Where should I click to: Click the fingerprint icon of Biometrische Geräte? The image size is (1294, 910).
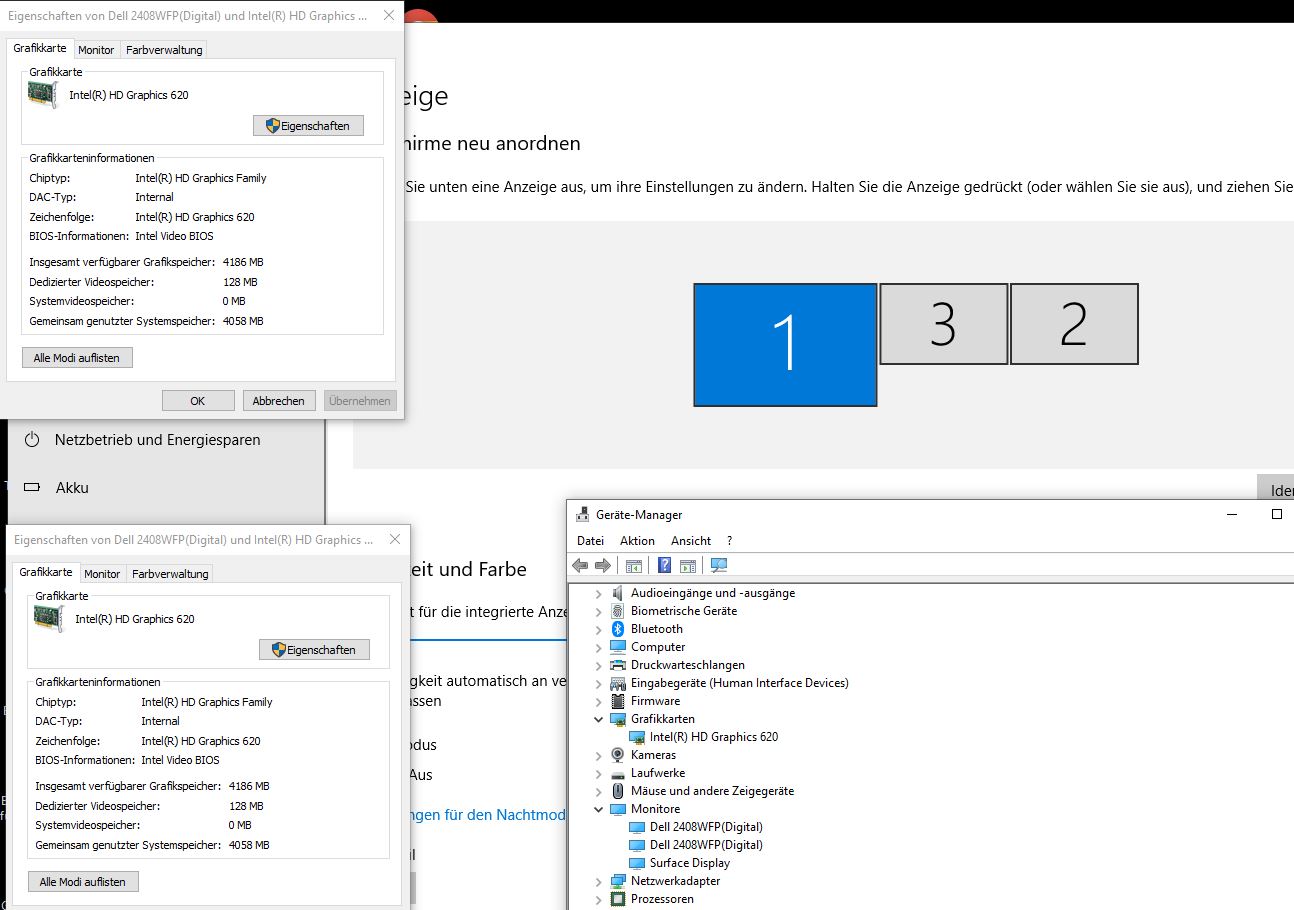tap(618, 611)
